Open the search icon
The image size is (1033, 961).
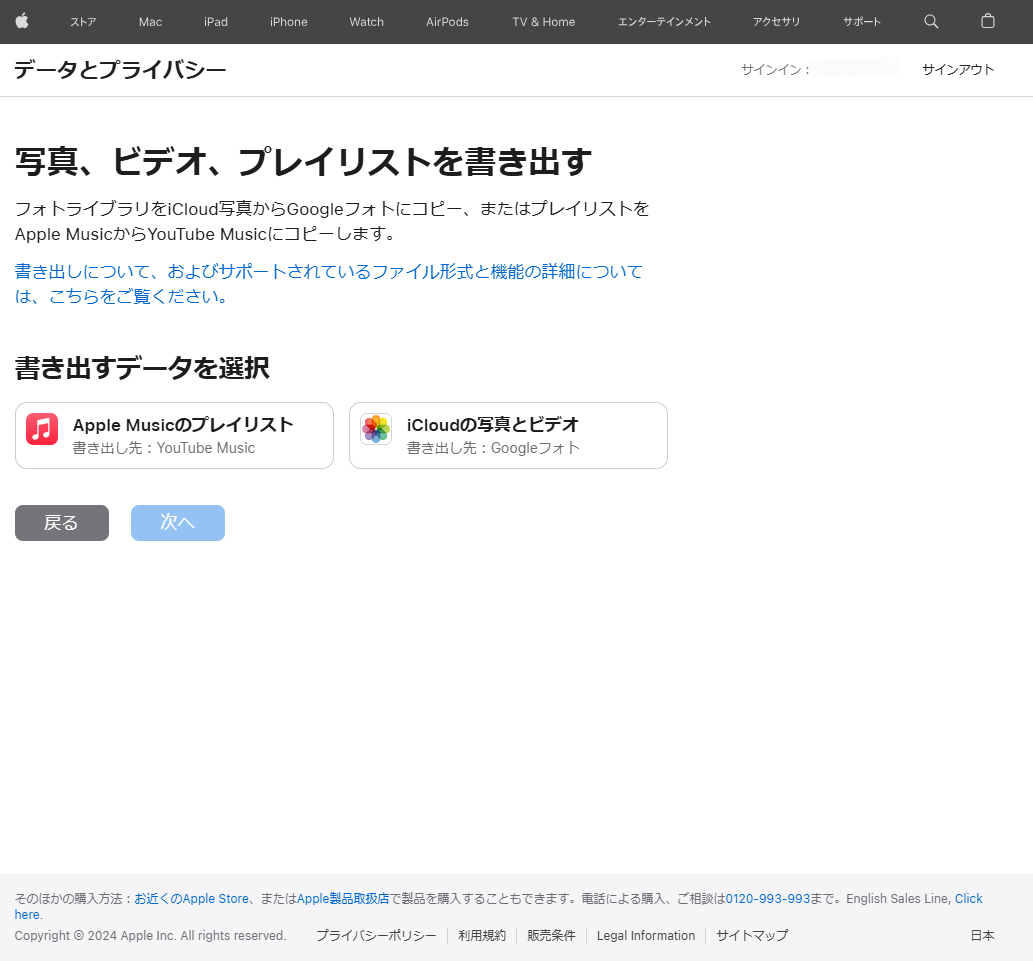[x=930, y=21]
